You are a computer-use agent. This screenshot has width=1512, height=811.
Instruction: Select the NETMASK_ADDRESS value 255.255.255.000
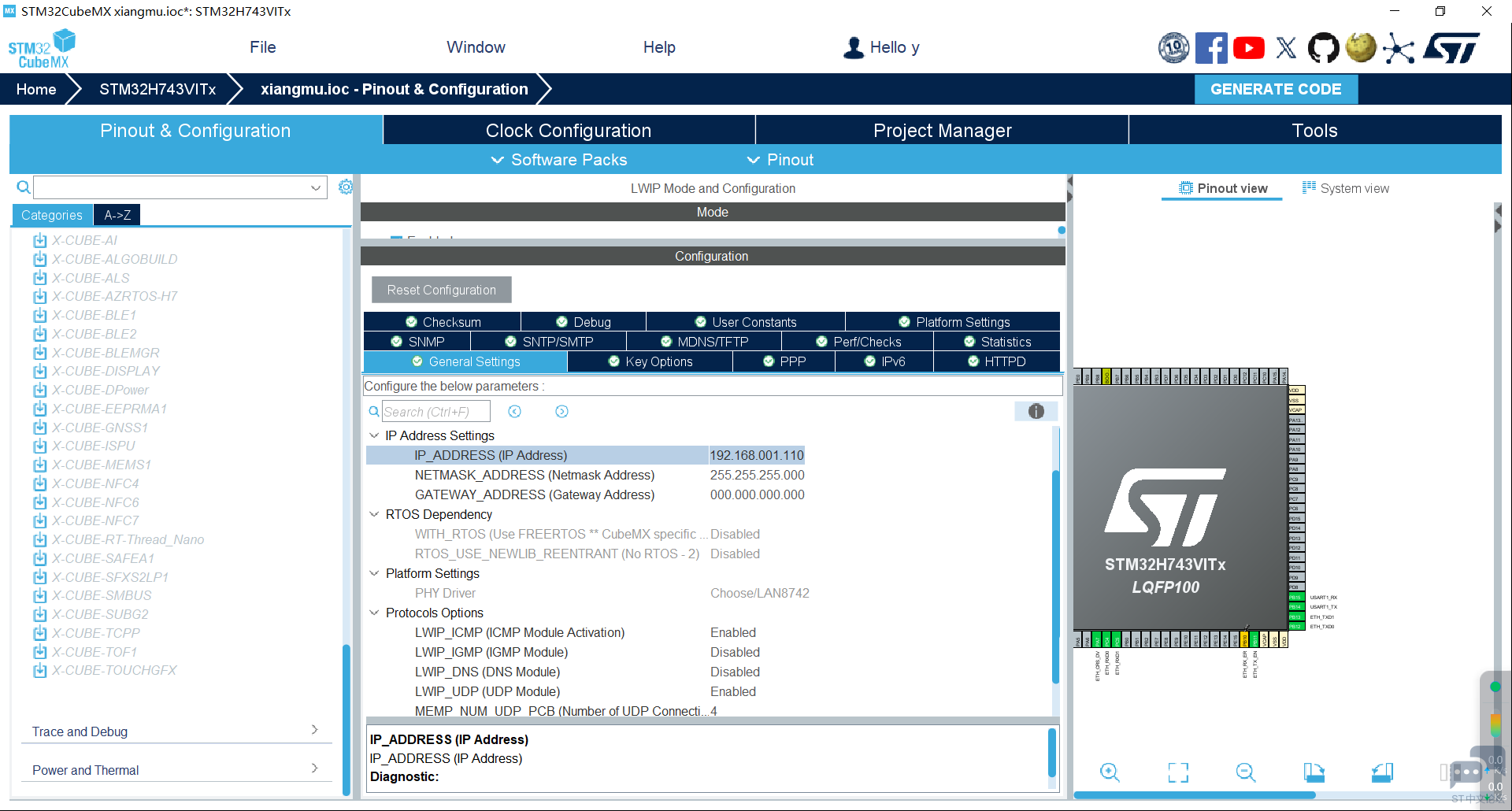pyautogui.click(x=757, y=475)
